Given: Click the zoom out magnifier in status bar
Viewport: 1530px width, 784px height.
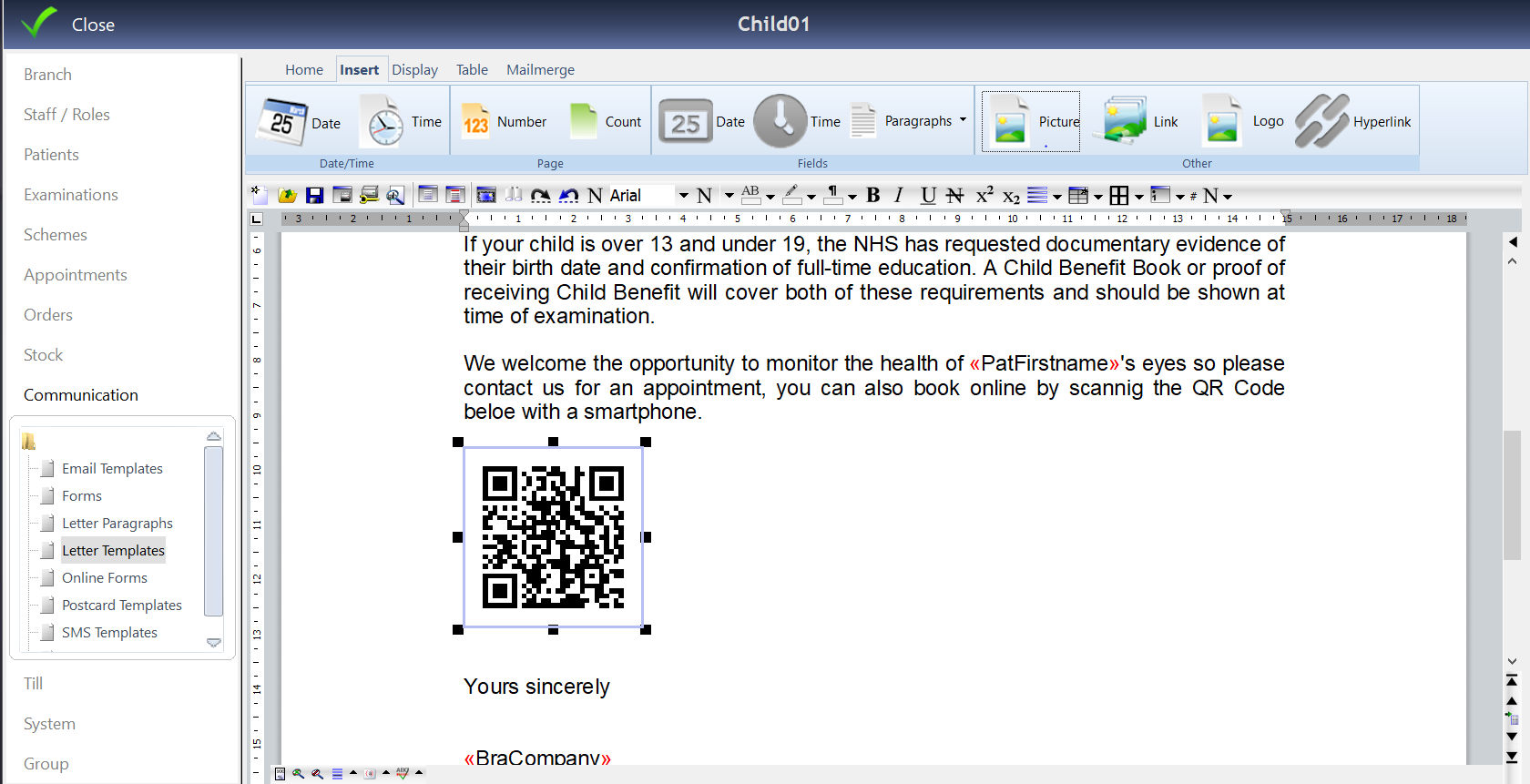Looking at the screenshot, I should [x=317, y=773].
